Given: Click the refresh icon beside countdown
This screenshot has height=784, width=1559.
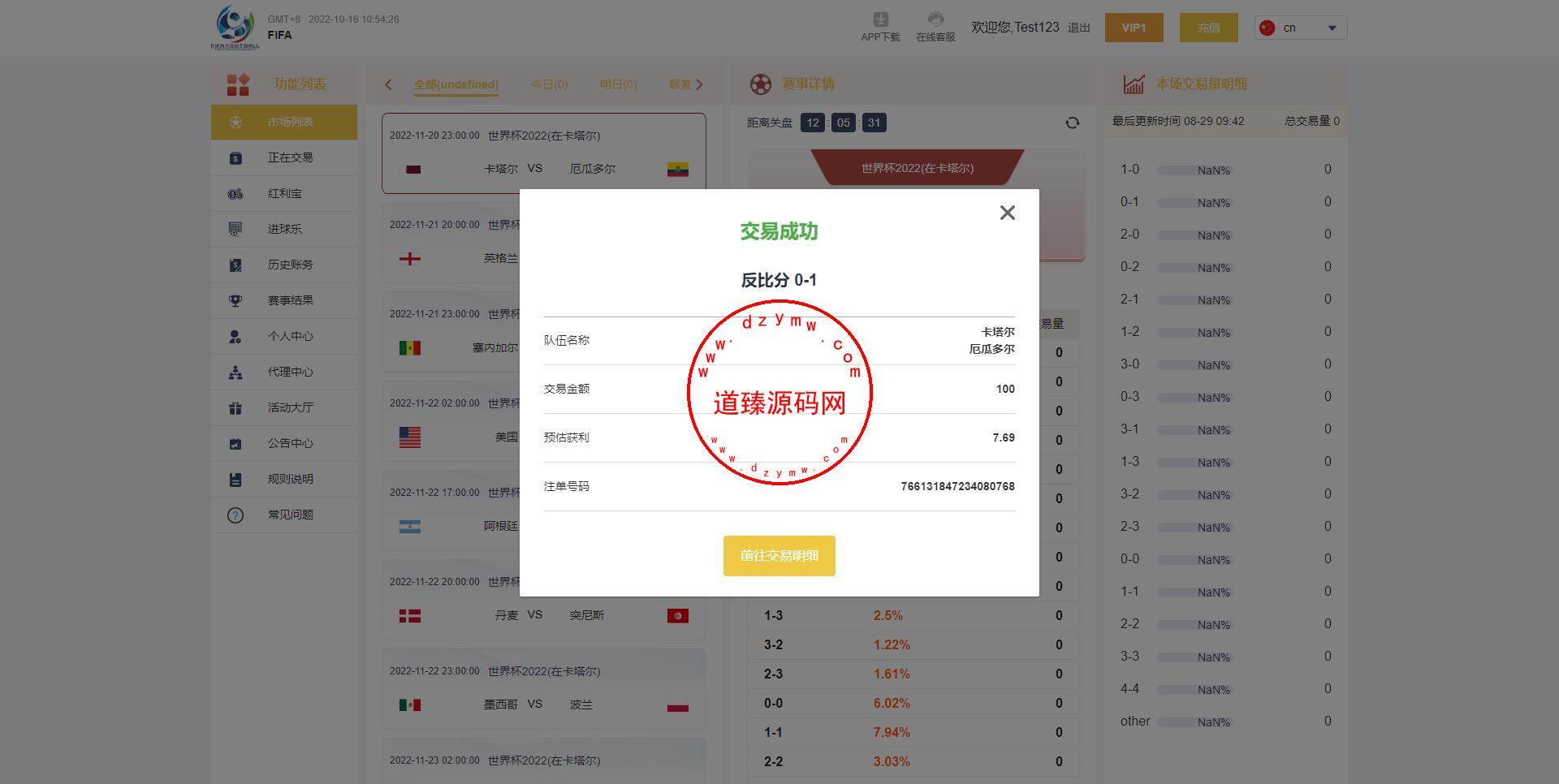Looking at the screenshot, I should tap(1072, 123).
